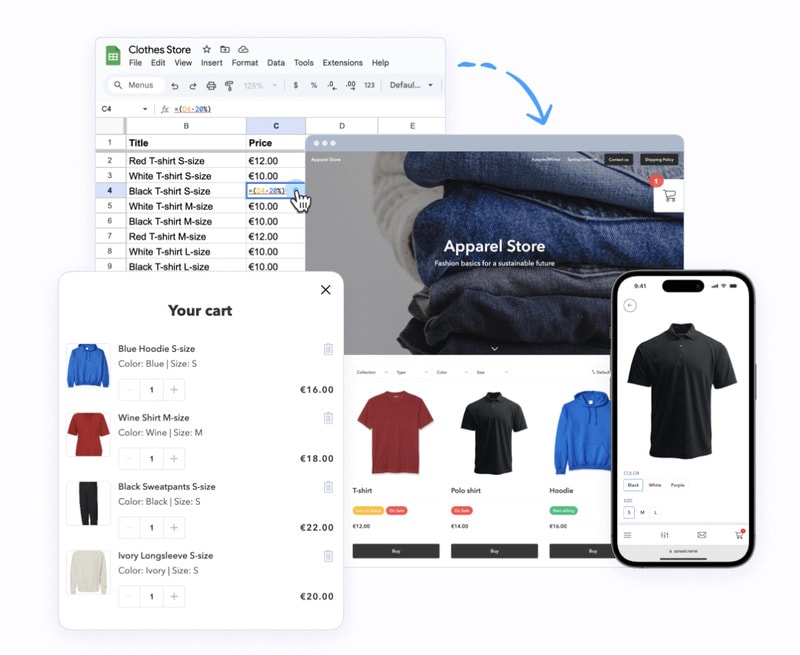The height and width of the screenshot is (655, 800).
Task: Star the Clothes Store spreadsheet
Action: 207,49
